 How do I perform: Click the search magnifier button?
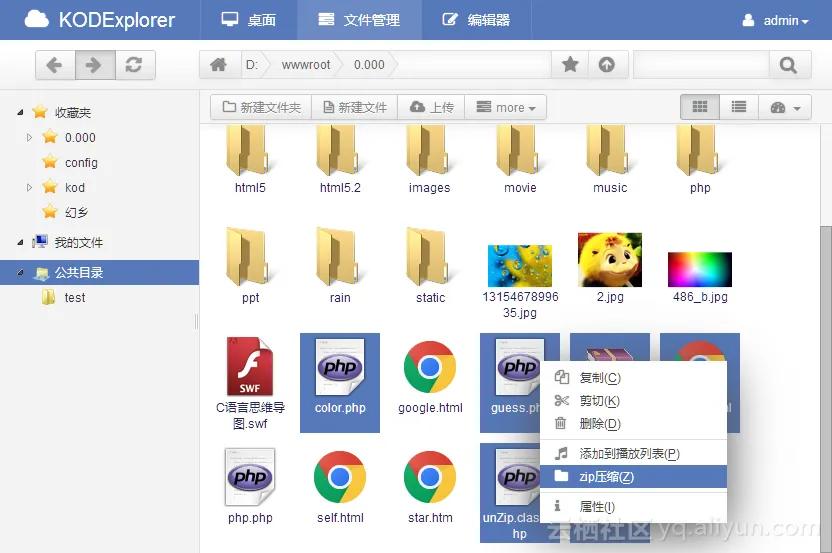pyautogui.click(x=789, y=65)
